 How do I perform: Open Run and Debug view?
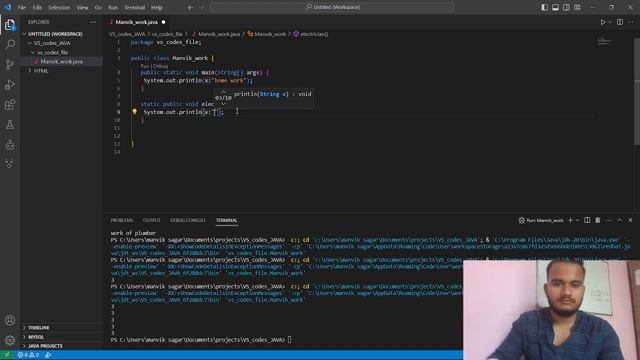pos(10,84)
